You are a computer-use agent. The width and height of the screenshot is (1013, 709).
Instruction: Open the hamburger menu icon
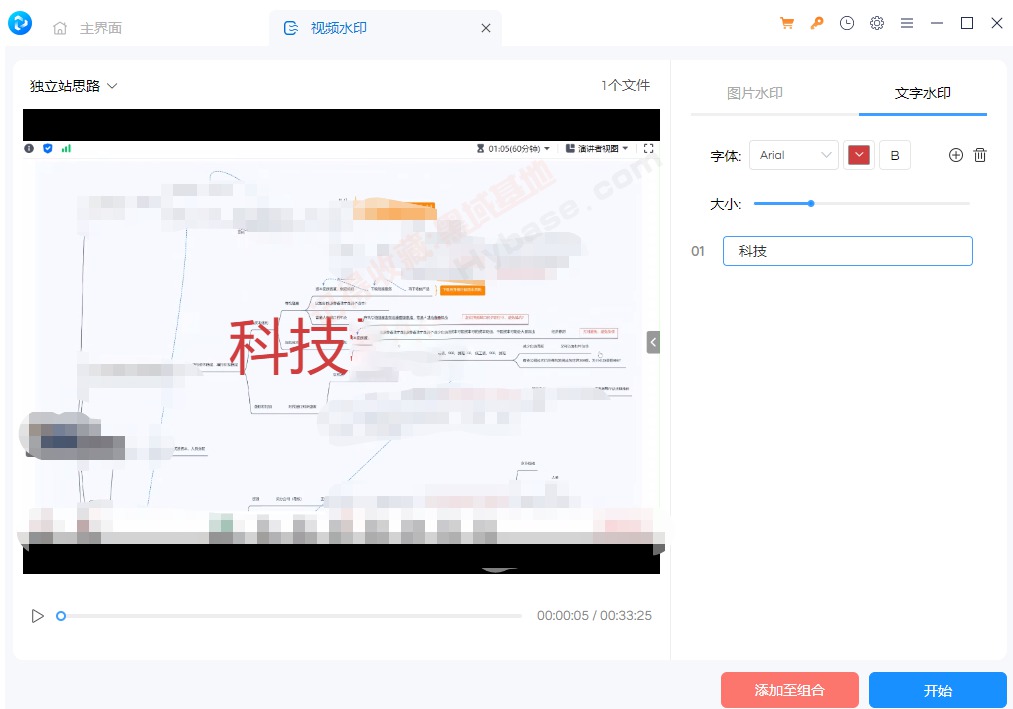point(907,23)
